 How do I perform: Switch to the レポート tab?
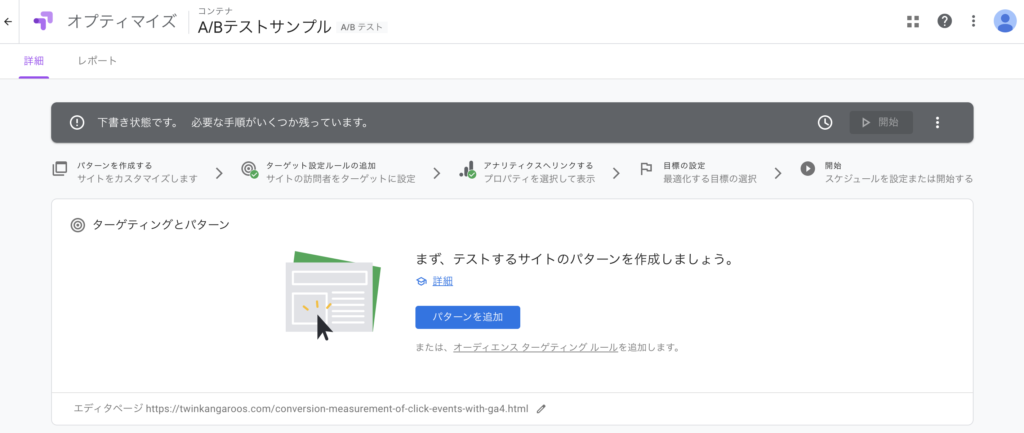(x=97, y=61)
